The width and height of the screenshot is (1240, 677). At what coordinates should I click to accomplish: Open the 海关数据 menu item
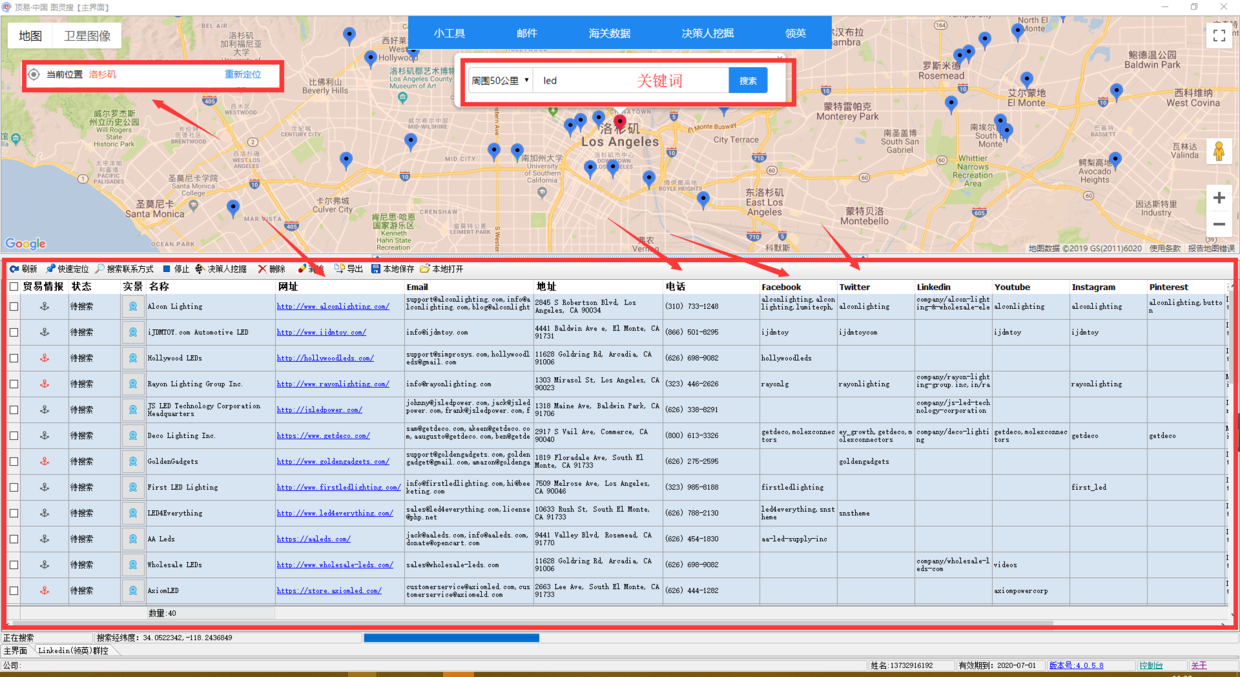pos(609,33)
